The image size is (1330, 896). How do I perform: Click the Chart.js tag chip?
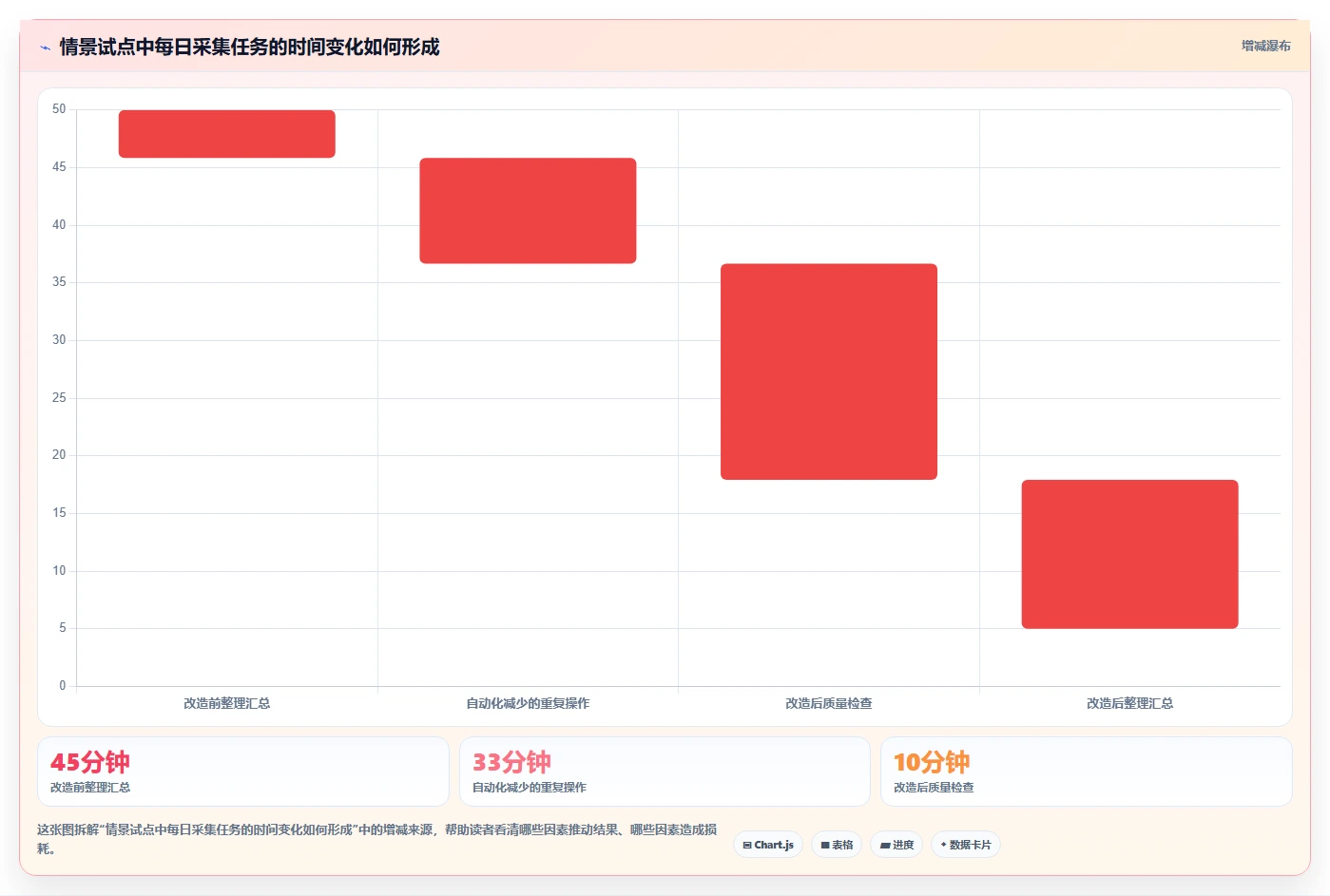pos(768,845)
